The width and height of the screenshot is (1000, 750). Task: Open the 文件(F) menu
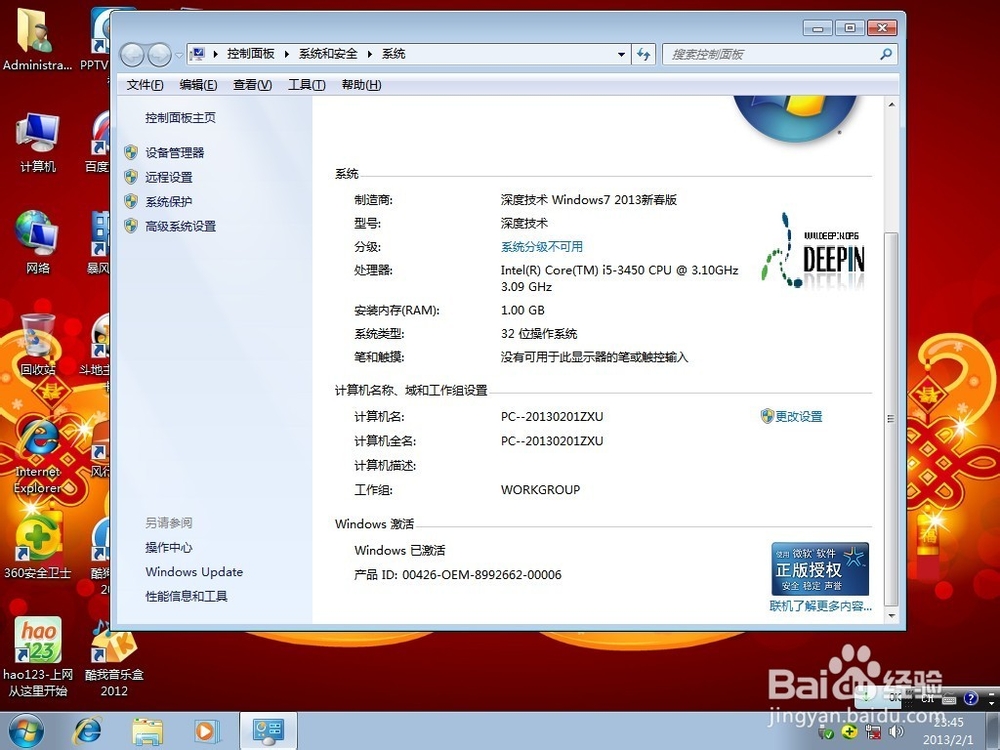tap(145, 85)
